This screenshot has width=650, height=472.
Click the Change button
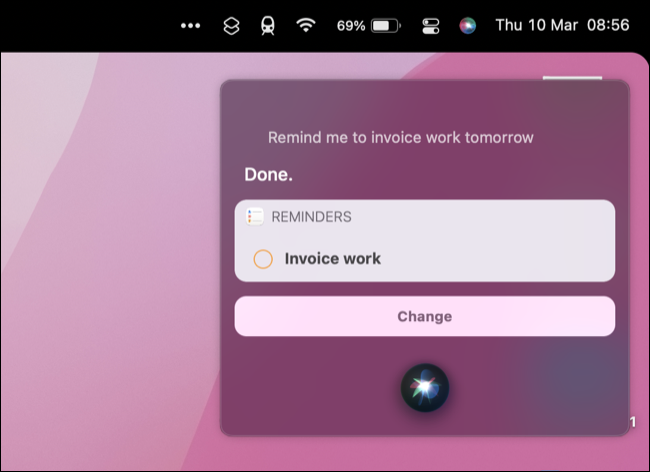pos(425,316)
